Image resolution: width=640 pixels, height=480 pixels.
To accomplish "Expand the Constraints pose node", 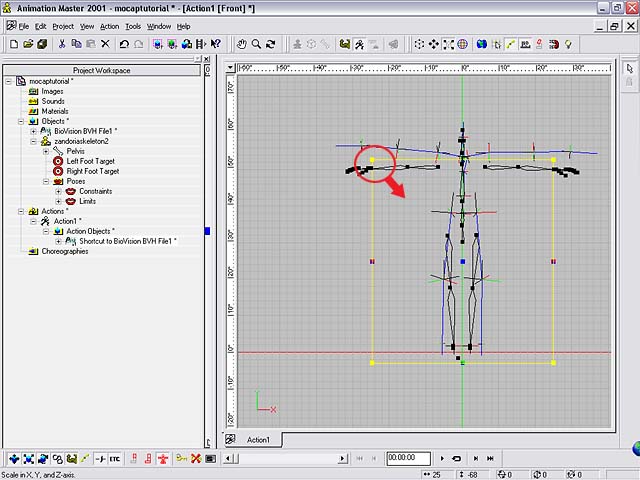I will point(58,191).
